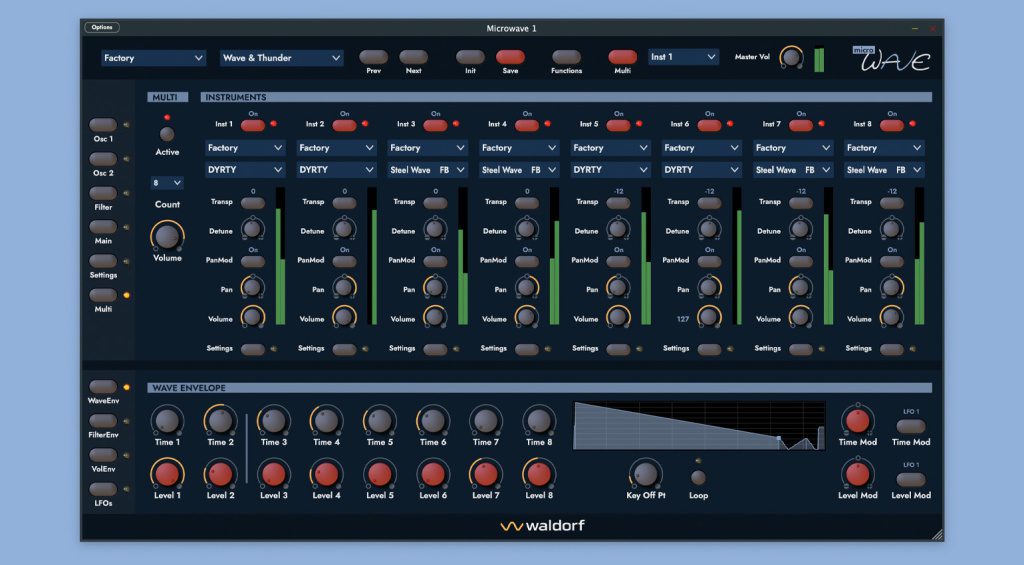
Task: Toggle the envelope Loop button
Action: point(698,477)
